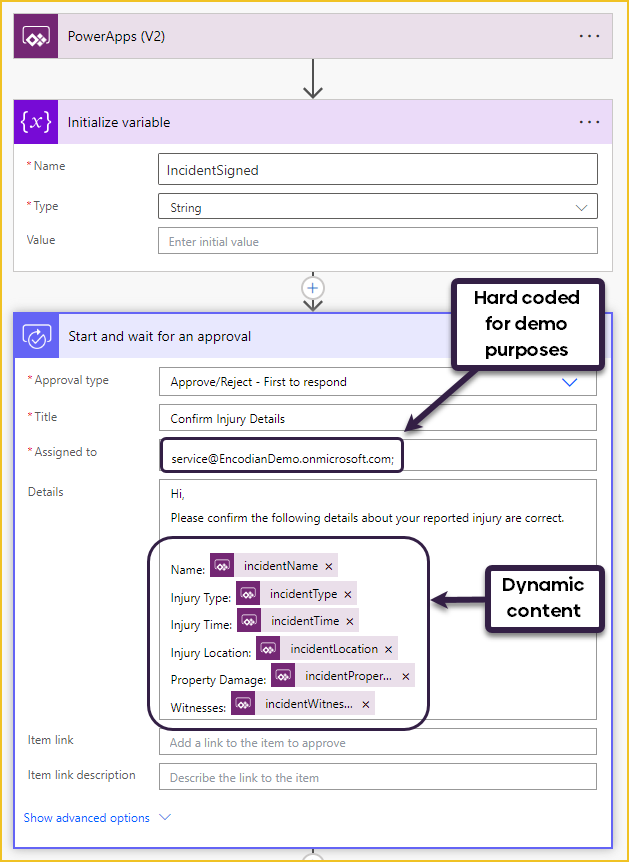Viewport: 629px width, 862px height.
Task: Click the approval action icon
Action: tap(37, 336)
